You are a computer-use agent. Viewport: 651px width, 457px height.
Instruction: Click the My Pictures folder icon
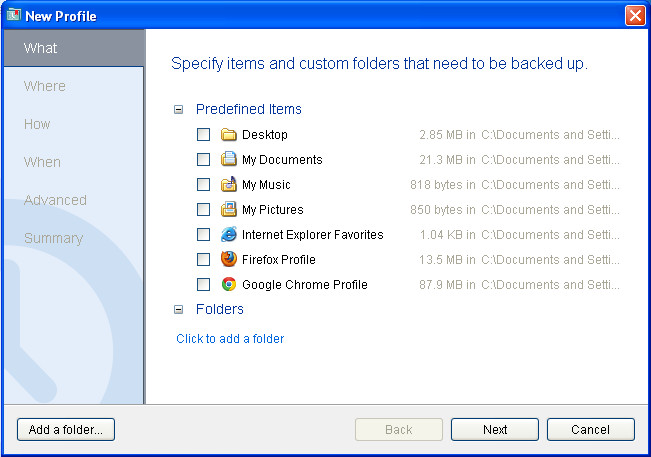coord(228,210)
